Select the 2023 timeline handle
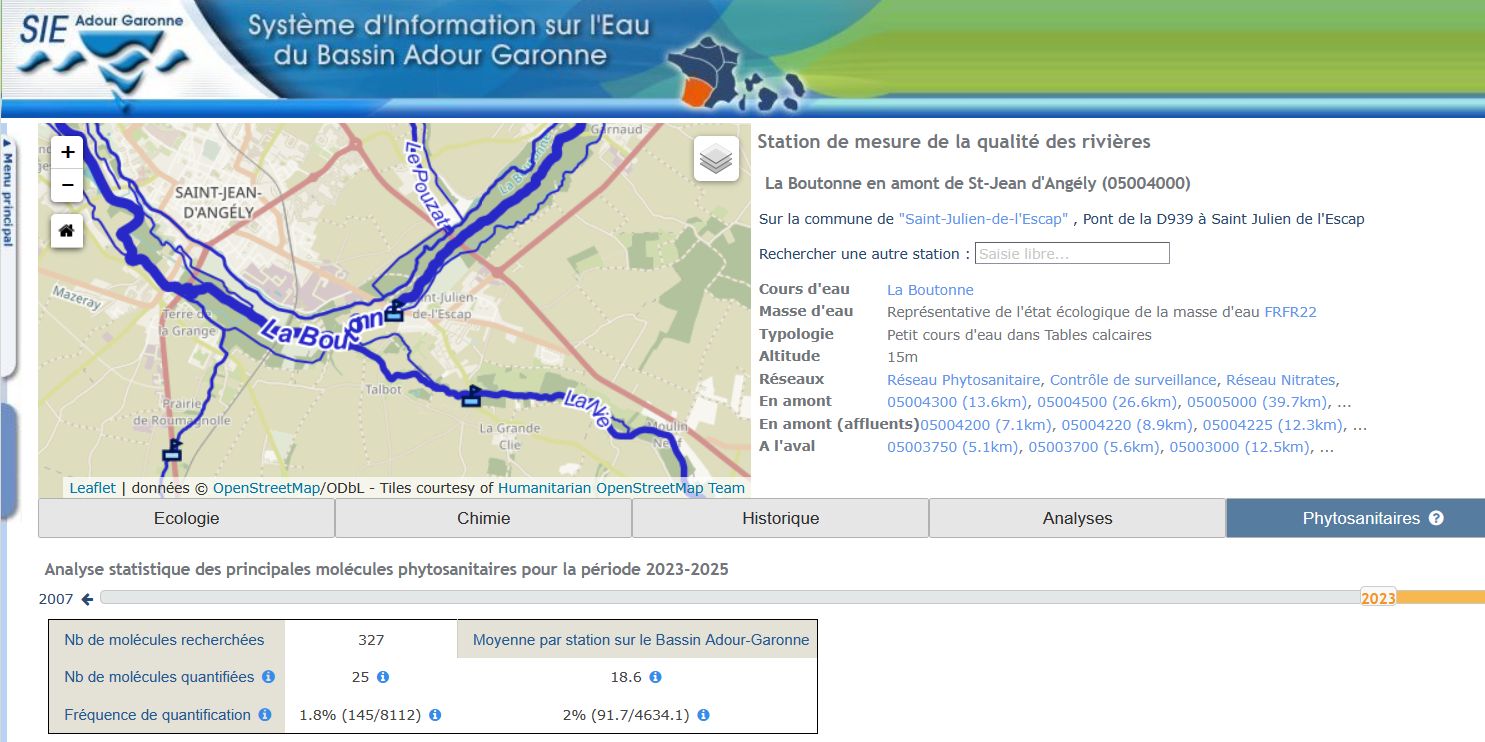 click(1378, 598)
